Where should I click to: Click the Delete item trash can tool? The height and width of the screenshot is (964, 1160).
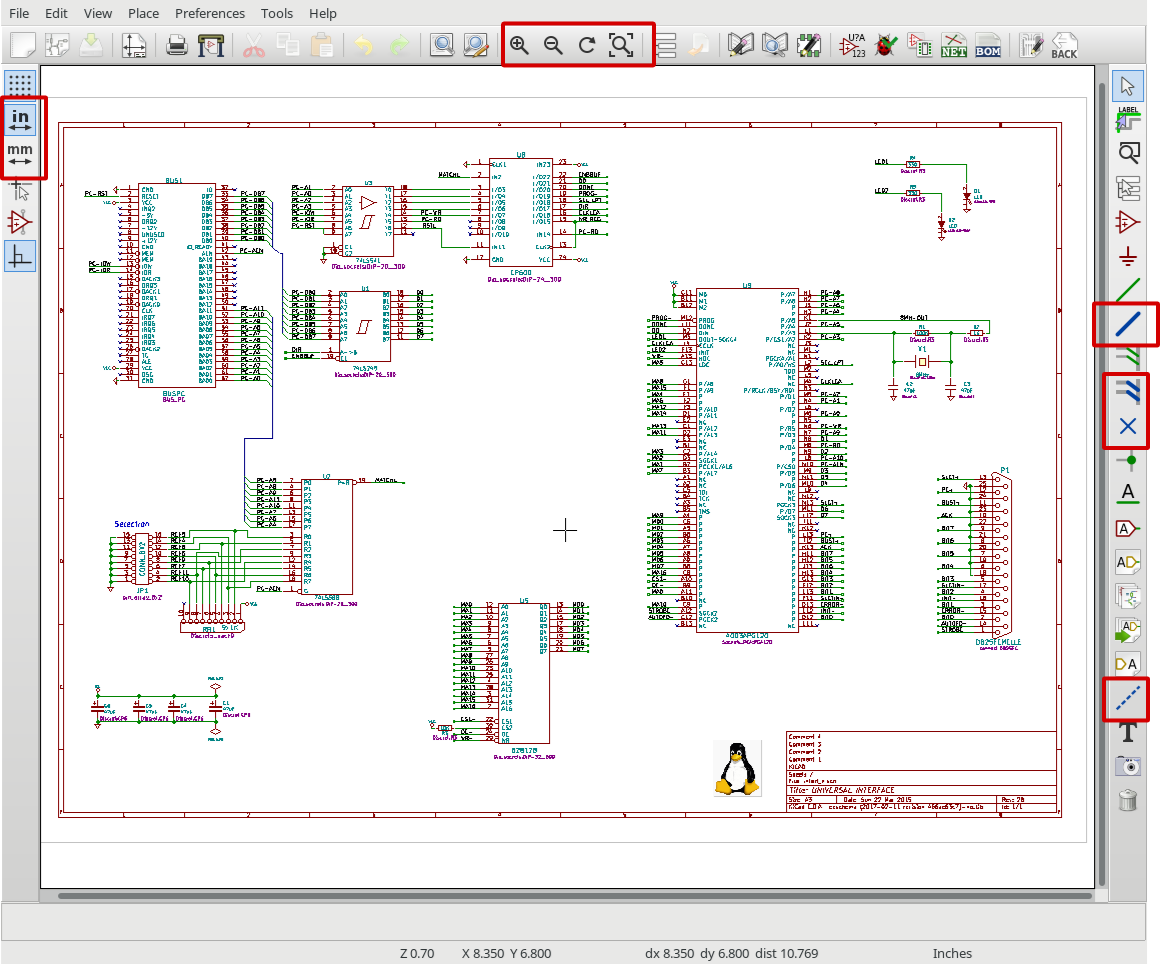coord(1128,800)
